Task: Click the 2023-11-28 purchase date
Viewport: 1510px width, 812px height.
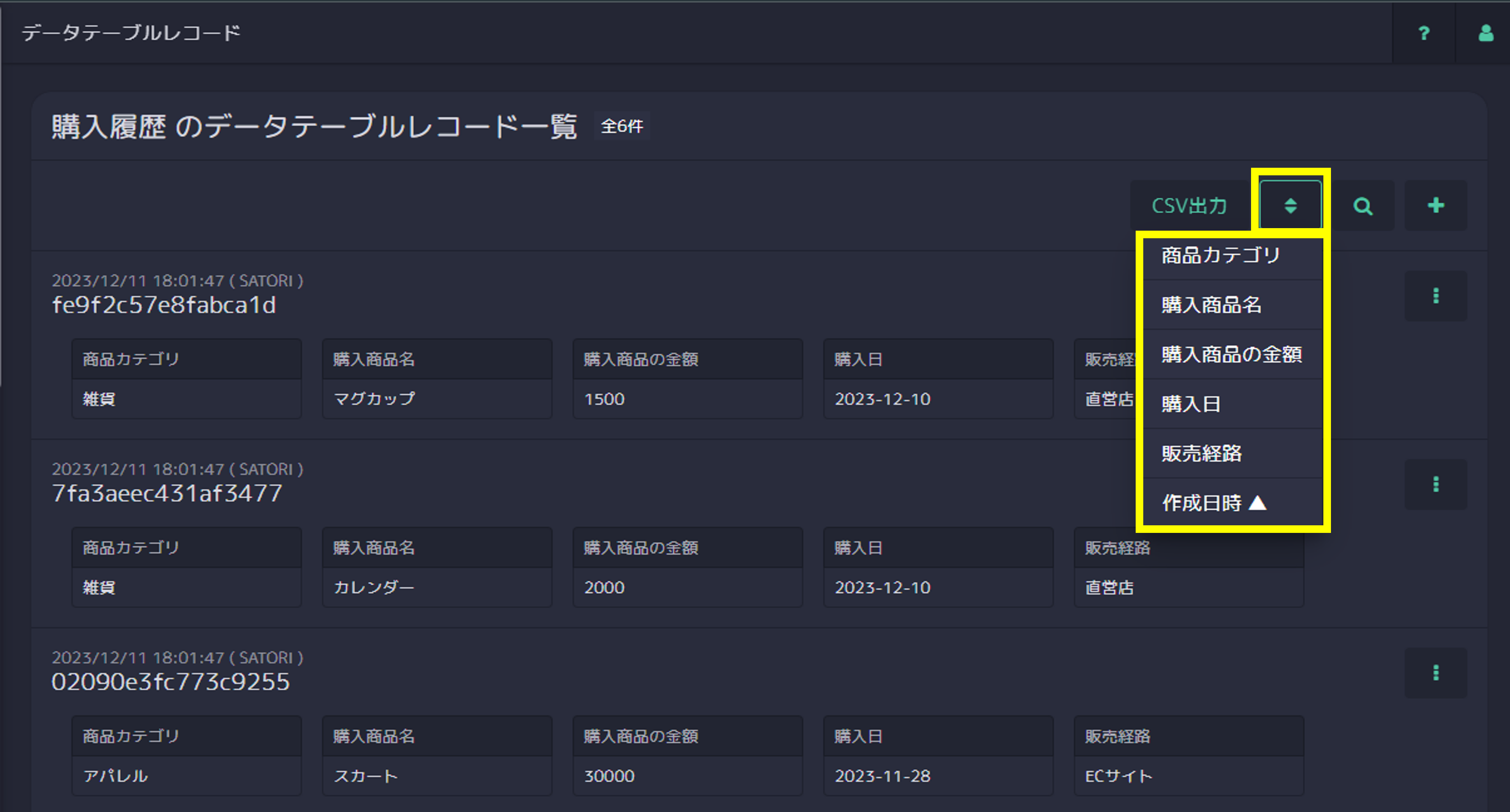Action: tap(882, 776)
